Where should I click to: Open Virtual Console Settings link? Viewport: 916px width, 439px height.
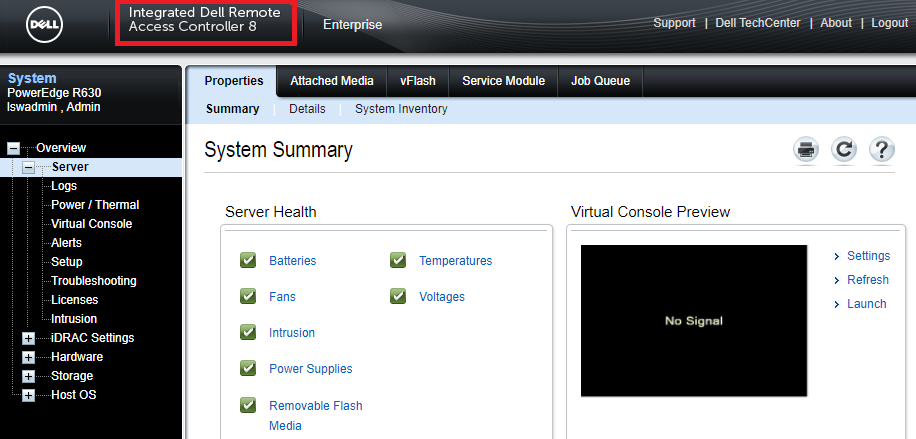[x=869, y=255]
